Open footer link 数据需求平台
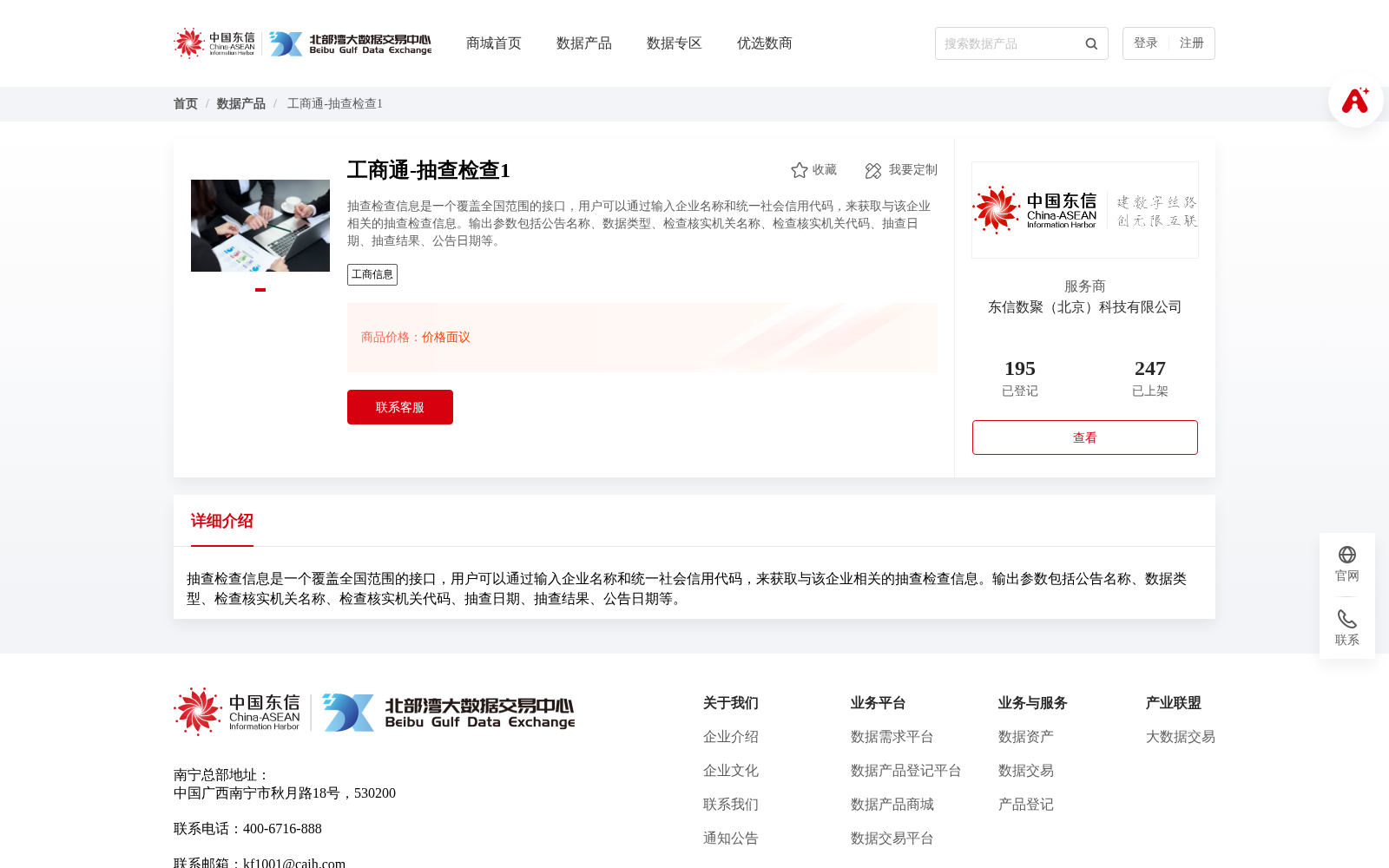The height and width of the screenshot is (868, 1389). coord(892,737)
